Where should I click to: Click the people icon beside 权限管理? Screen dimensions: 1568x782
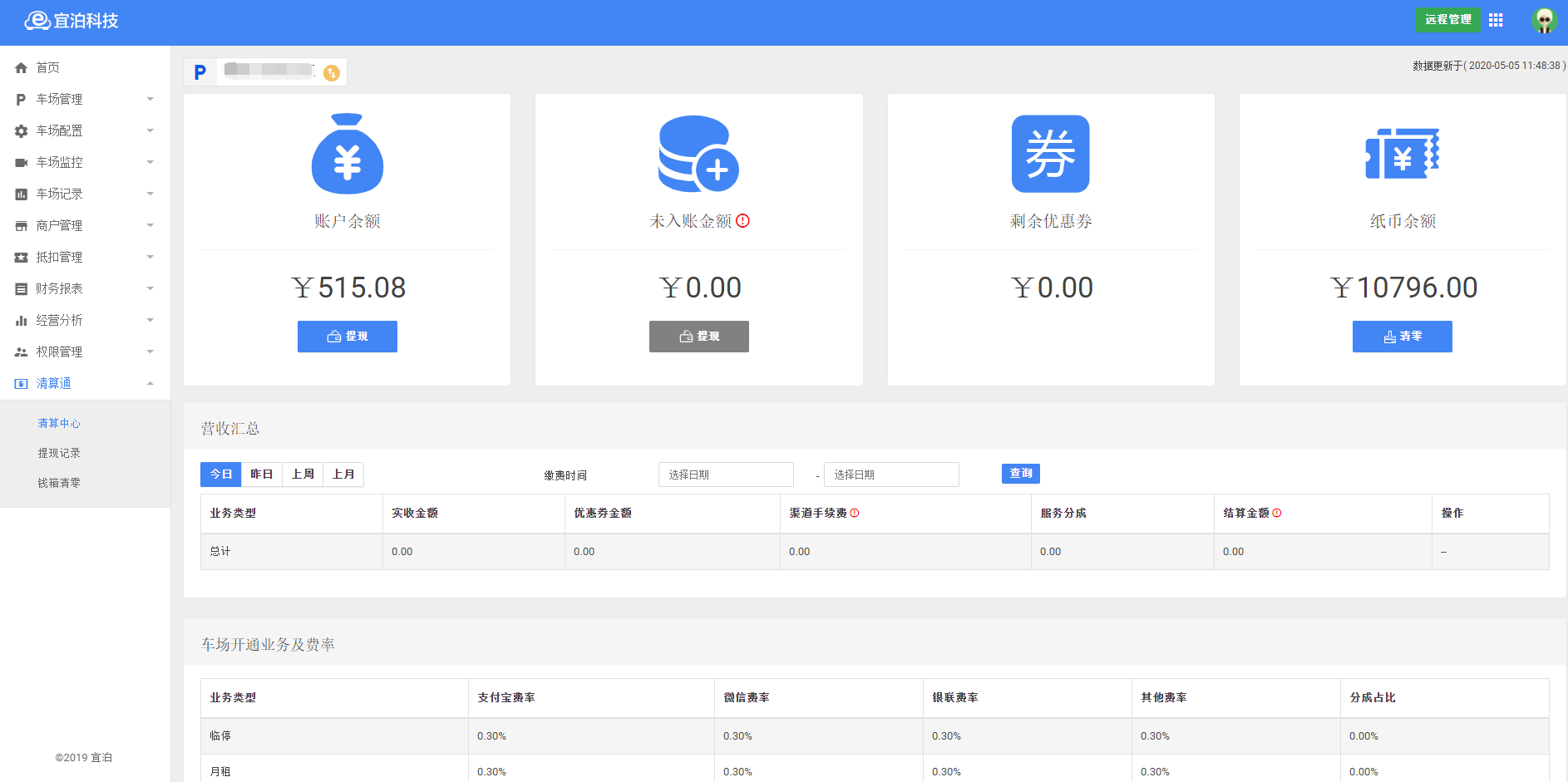(x=22, y=352)
